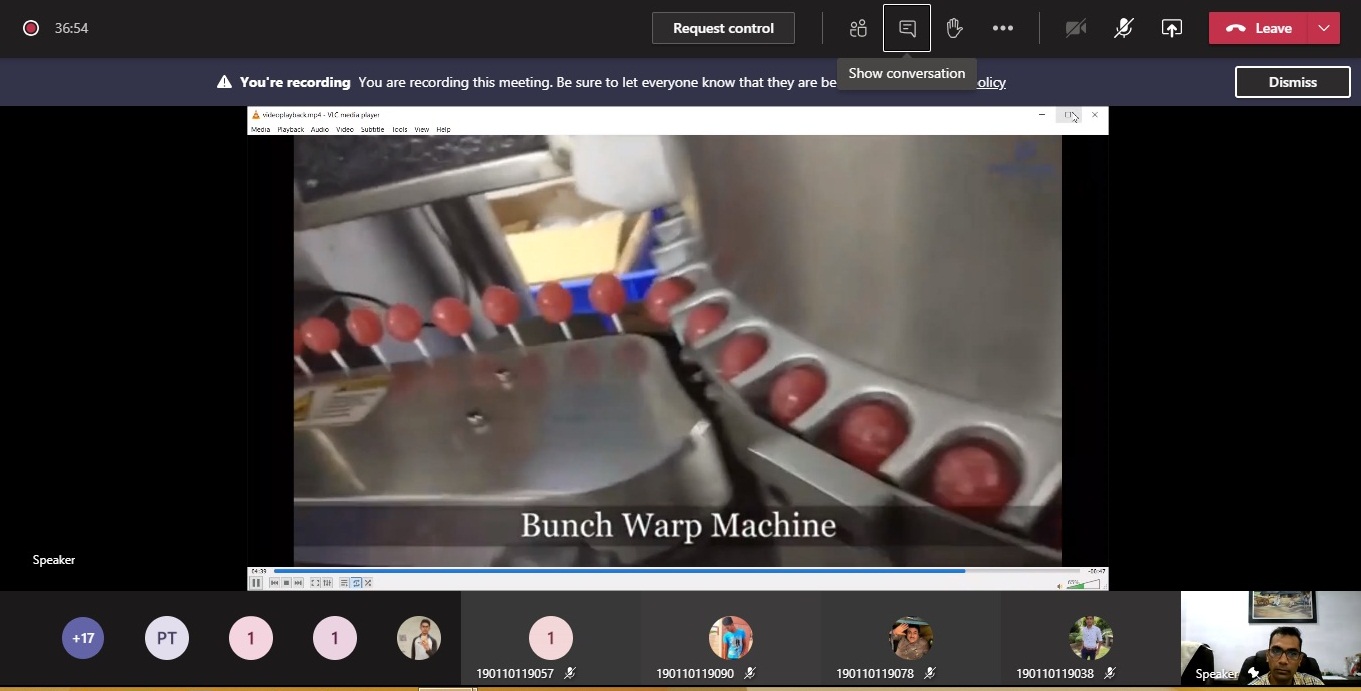This screenshot has width=1361, height=691.
Task: Click the Show conversation chat icon
Action: tap(907, 28)
